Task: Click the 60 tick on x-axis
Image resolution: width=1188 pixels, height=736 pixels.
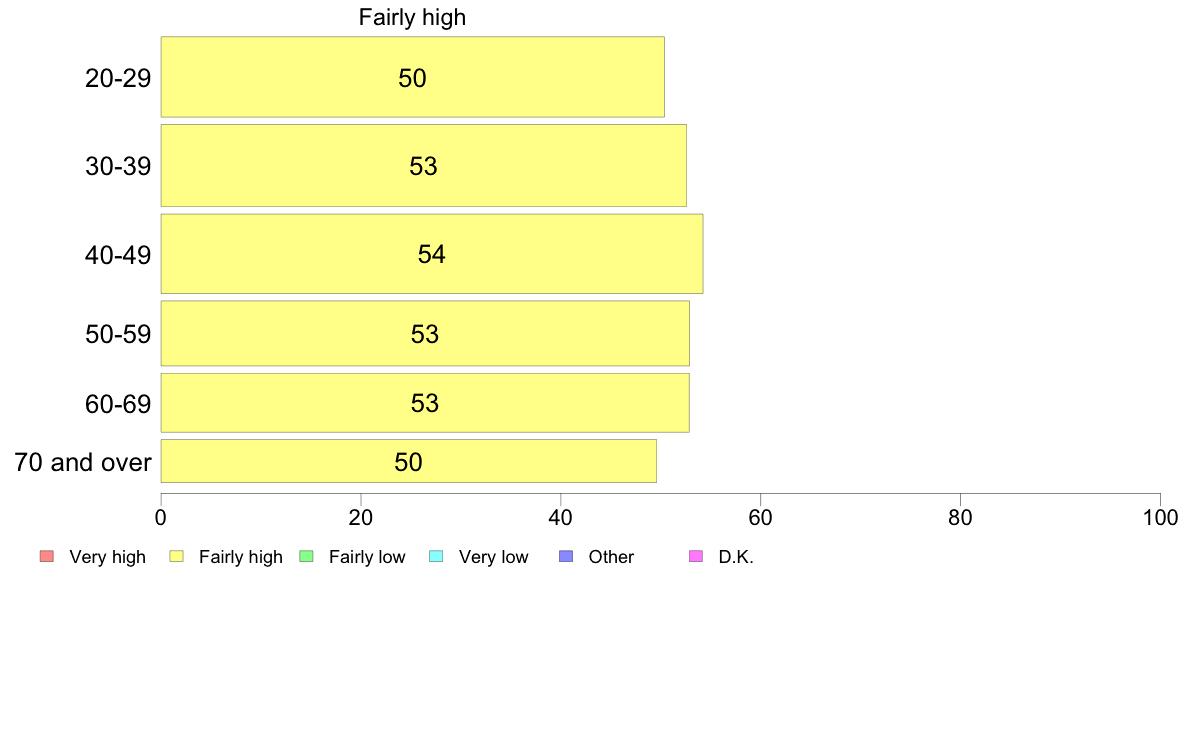Action: [x=760, y=518]
